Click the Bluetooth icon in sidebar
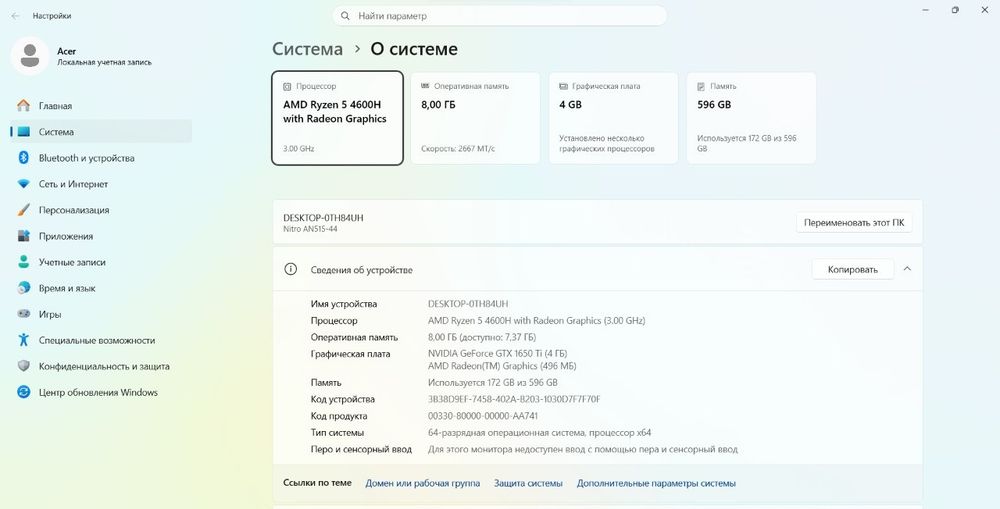Screen dimensions: 1000x509 (x=24, y=158)
